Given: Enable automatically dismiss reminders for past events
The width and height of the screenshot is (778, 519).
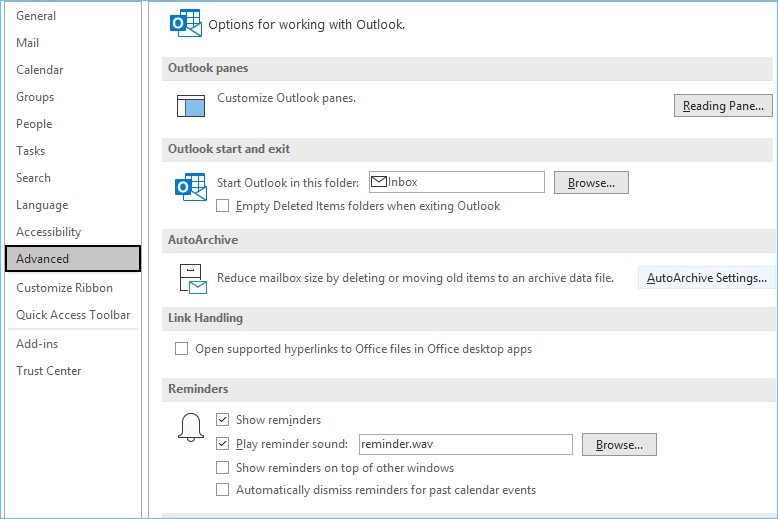Looking at the screenshot, I should click(x=223, y=490).
